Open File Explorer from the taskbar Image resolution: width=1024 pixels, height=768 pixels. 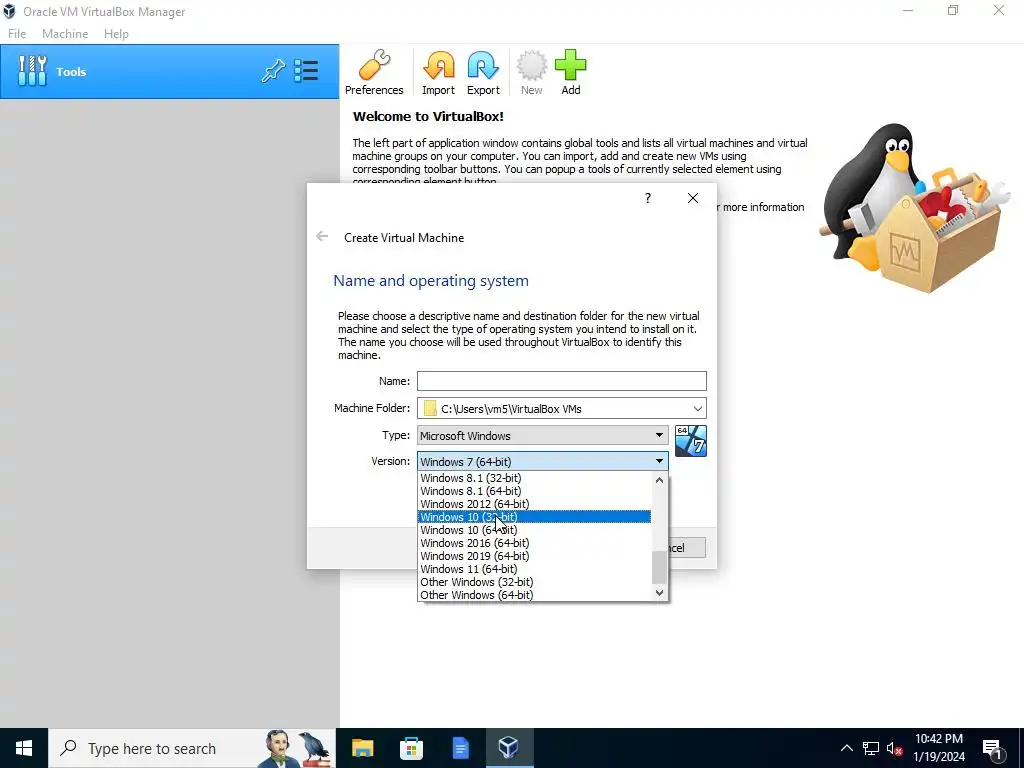click(362, 748)
